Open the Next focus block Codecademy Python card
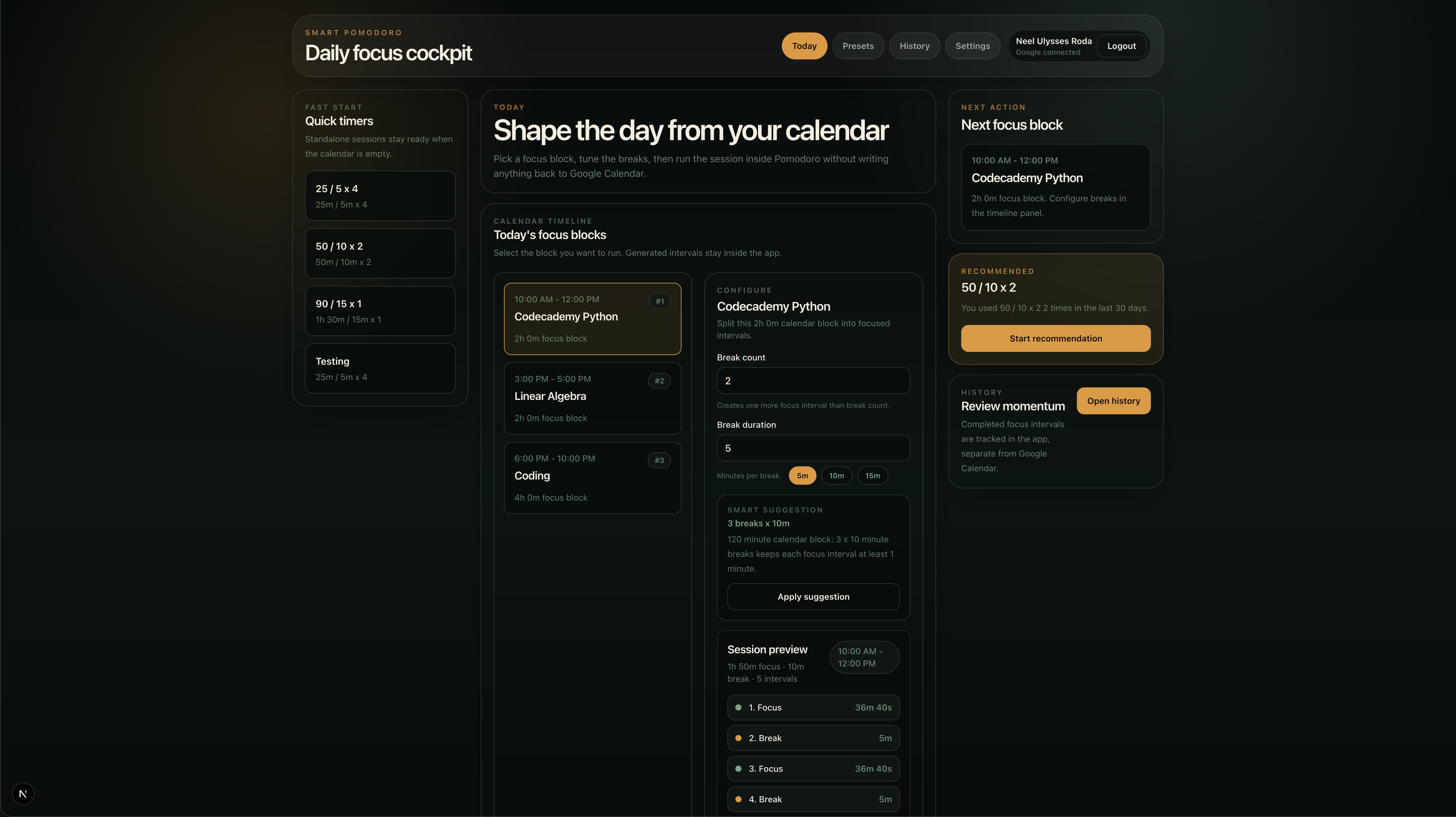The width and height of the screenshot is (1456, 817). (x=1055, y=187)
